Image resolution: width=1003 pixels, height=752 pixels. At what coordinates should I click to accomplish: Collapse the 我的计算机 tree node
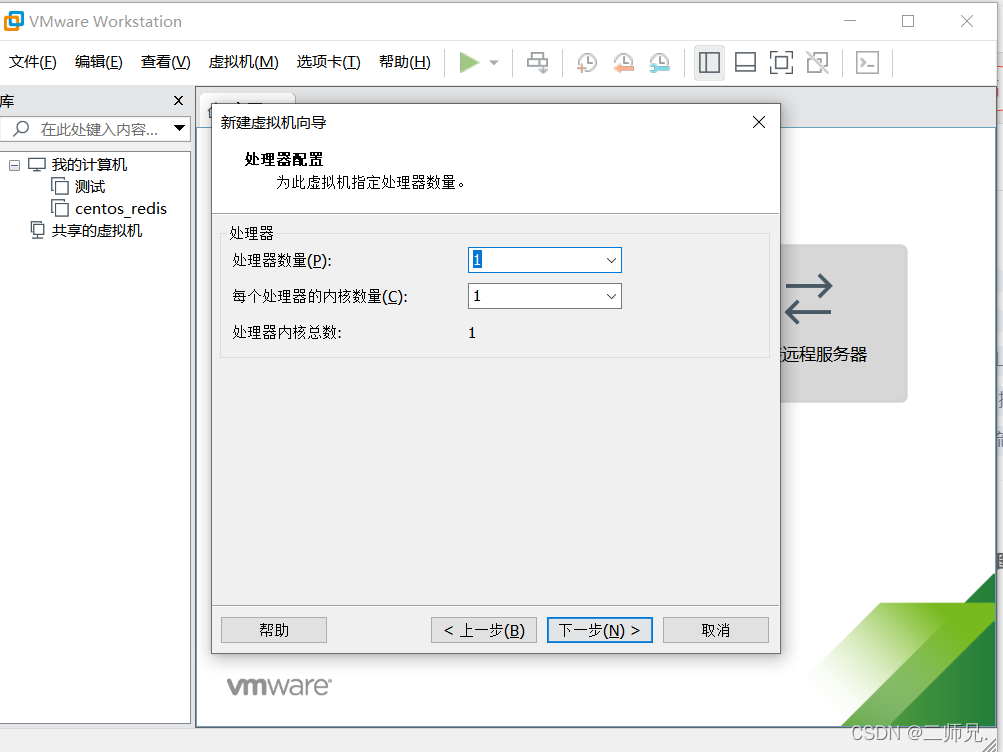(x=14, y=164)
